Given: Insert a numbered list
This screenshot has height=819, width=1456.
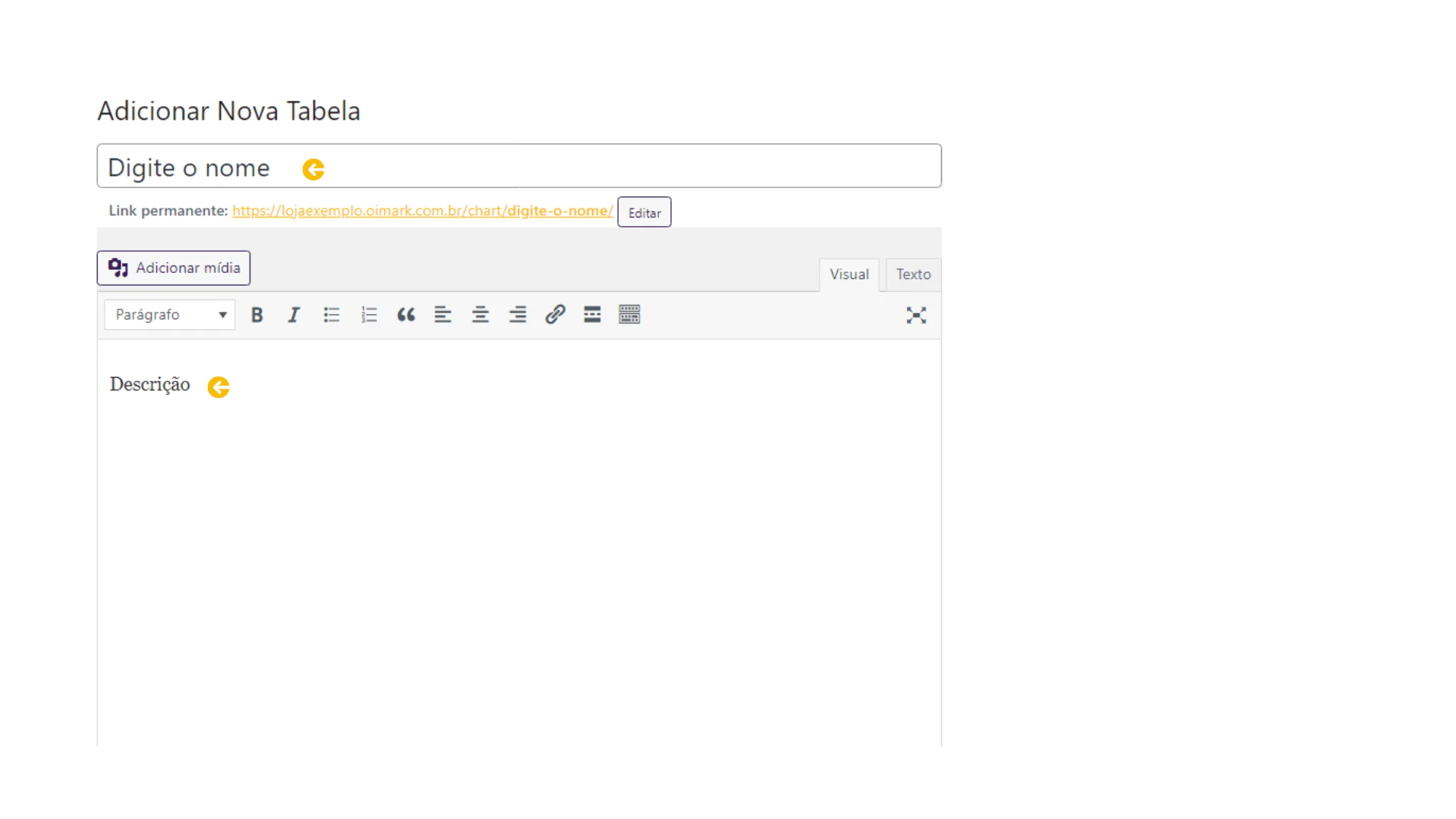Looking at the screenshot, I should pos(369,315).
